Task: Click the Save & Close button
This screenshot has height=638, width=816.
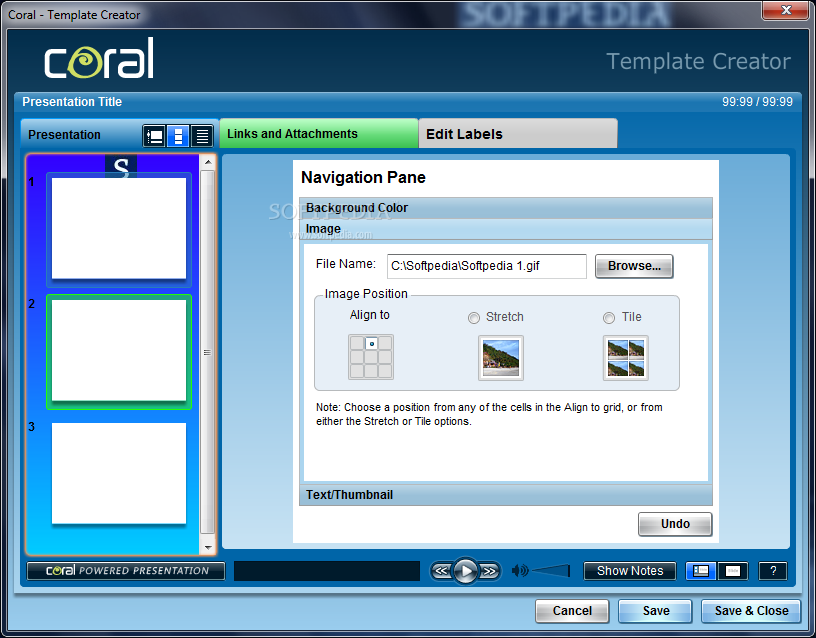Action: (751, 611)
